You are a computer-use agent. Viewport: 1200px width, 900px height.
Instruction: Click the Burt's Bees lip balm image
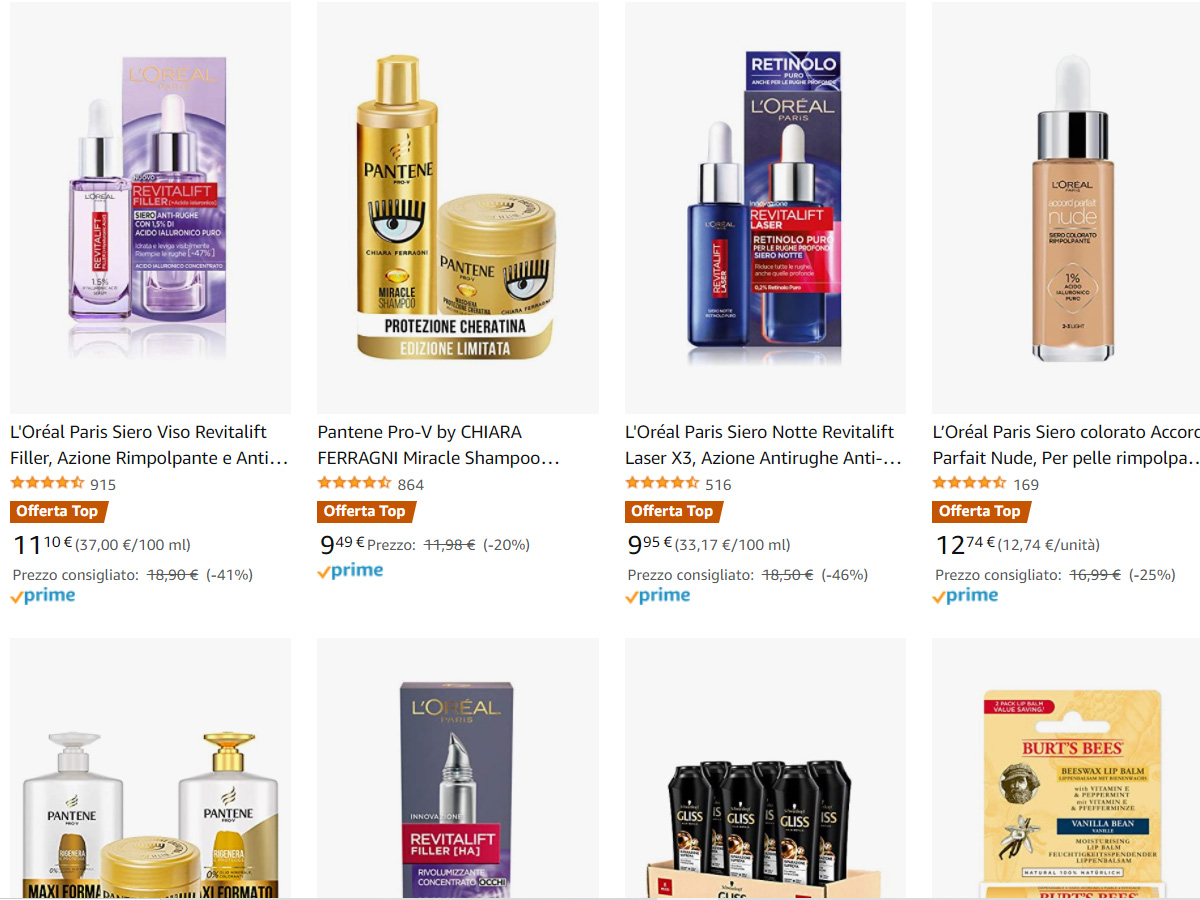1066,769
